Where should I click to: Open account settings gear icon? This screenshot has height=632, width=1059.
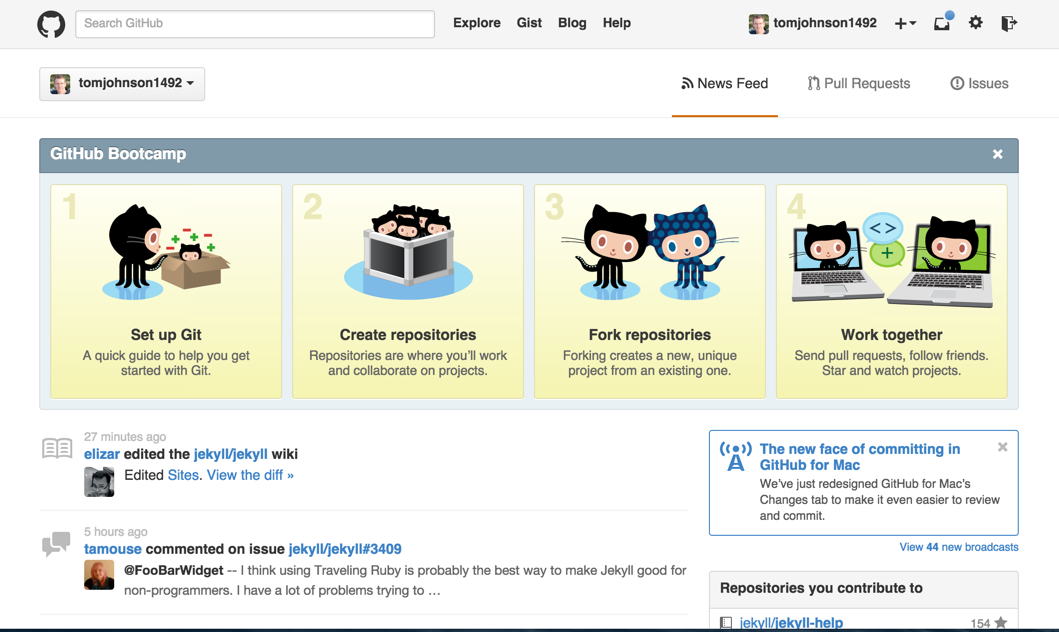tap(976, 23)
